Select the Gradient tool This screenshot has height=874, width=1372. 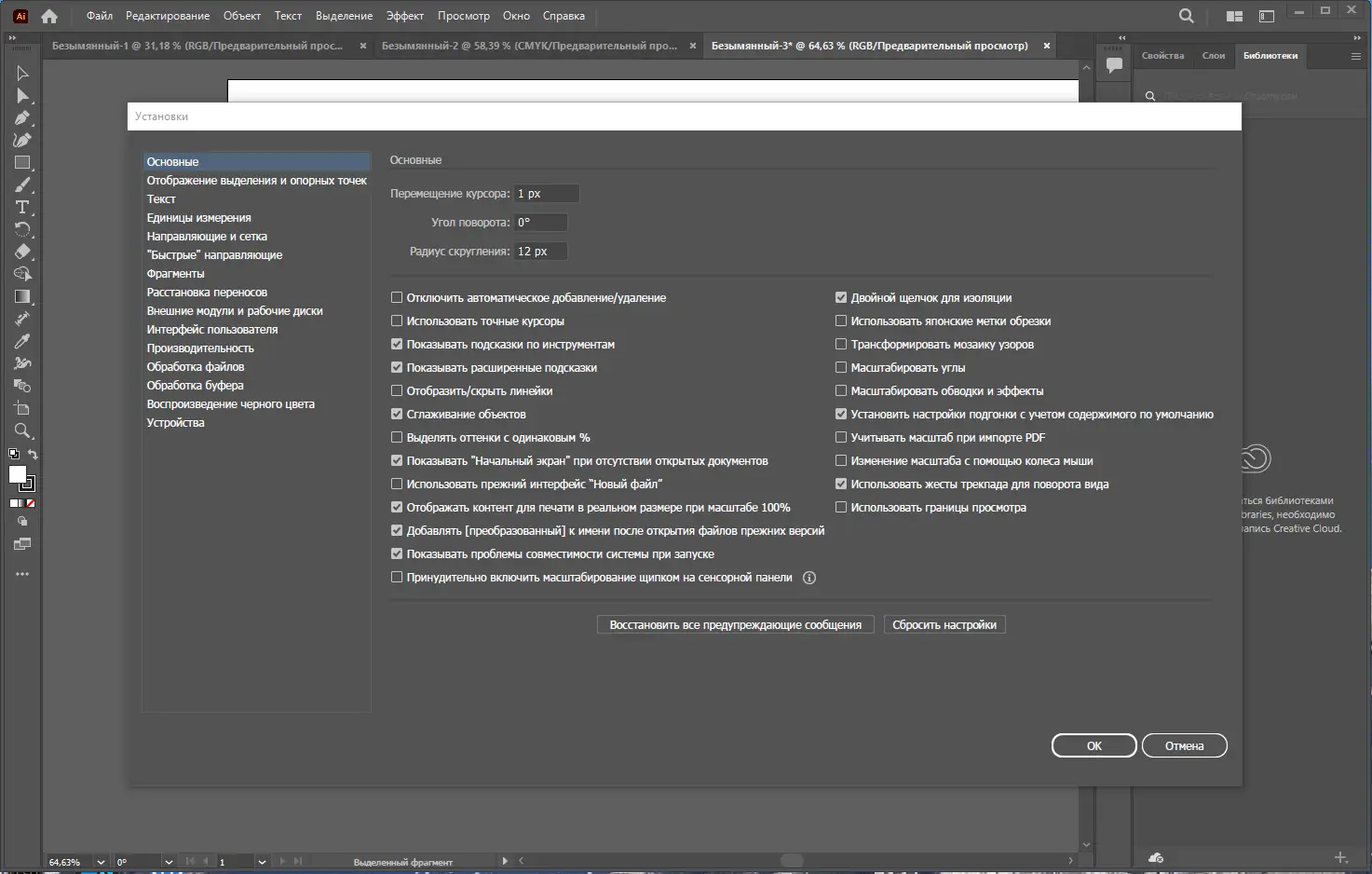coord(22,296)
